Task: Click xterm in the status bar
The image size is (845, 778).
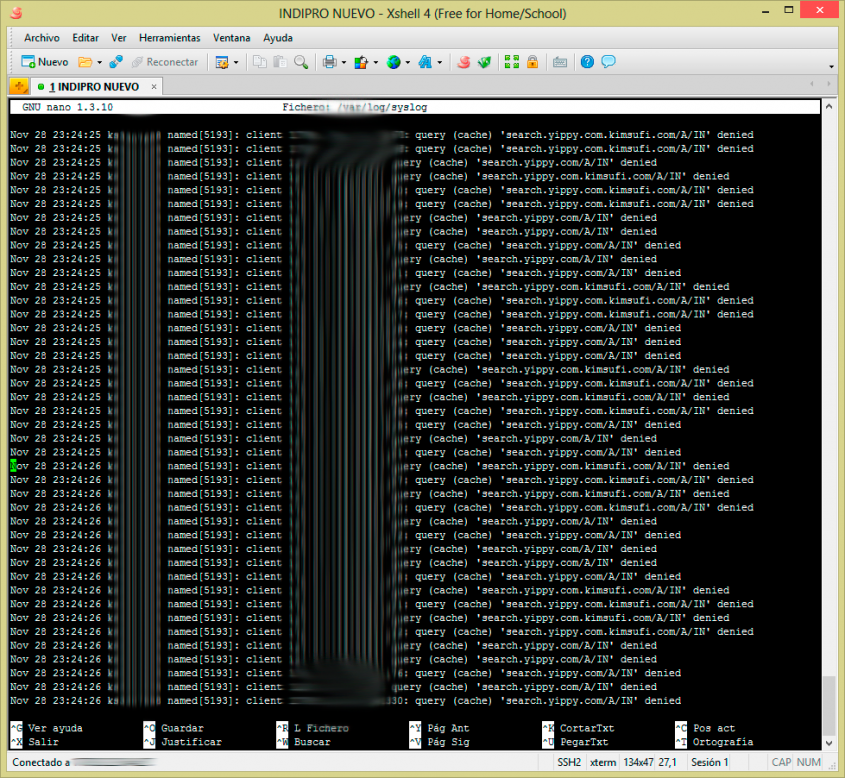Action: (602, 762)
